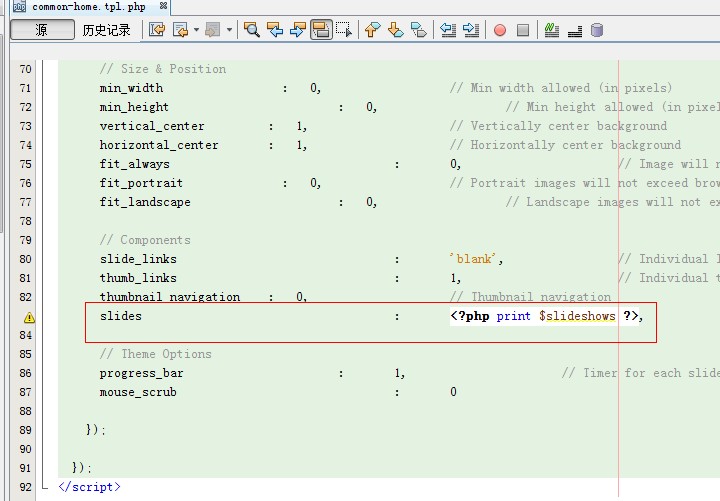Click the Toggle Bookmark icon
Viewport: 720px width, 501px height.
[418, 30]
